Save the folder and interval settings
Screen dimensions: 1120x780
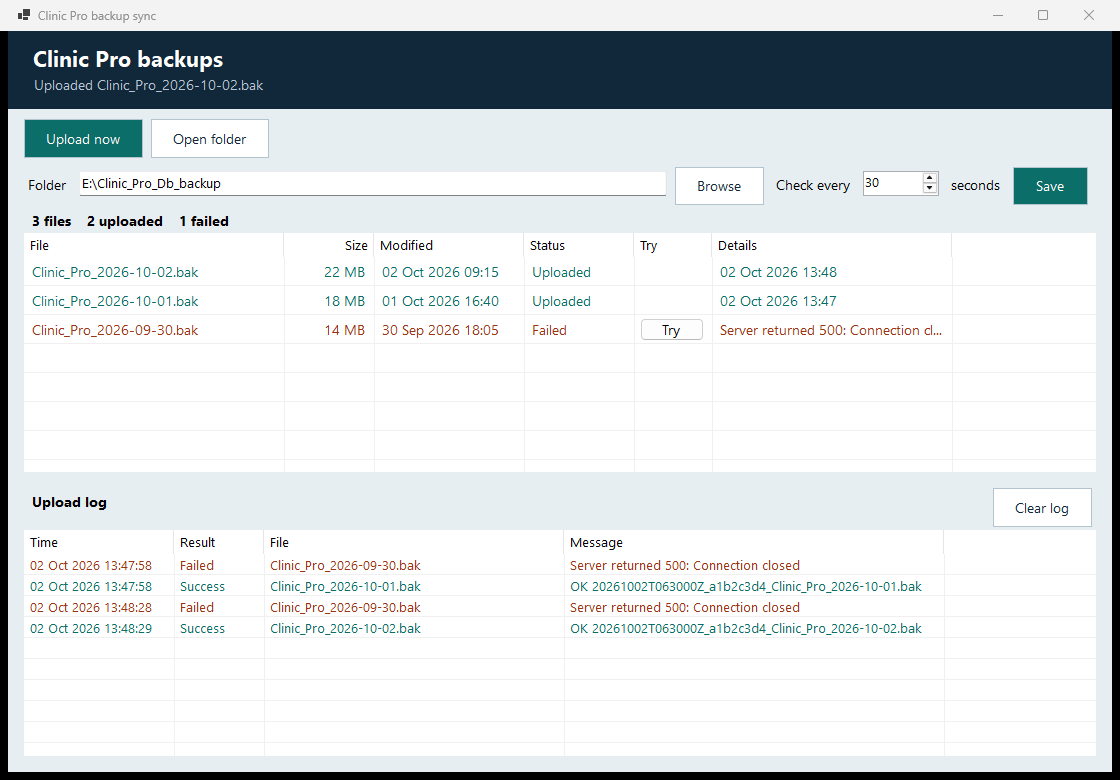pyautogui.click(x=1050, y=186)
